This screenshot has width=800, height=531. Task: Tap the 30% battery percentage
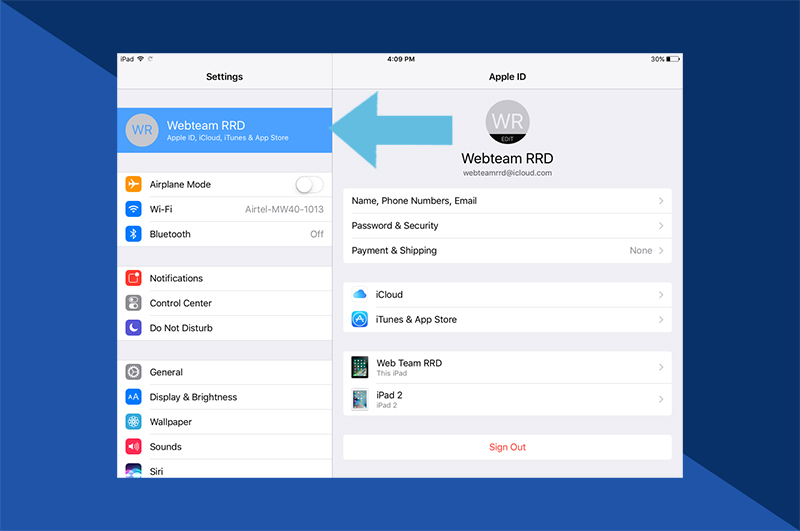click(658, 59)
